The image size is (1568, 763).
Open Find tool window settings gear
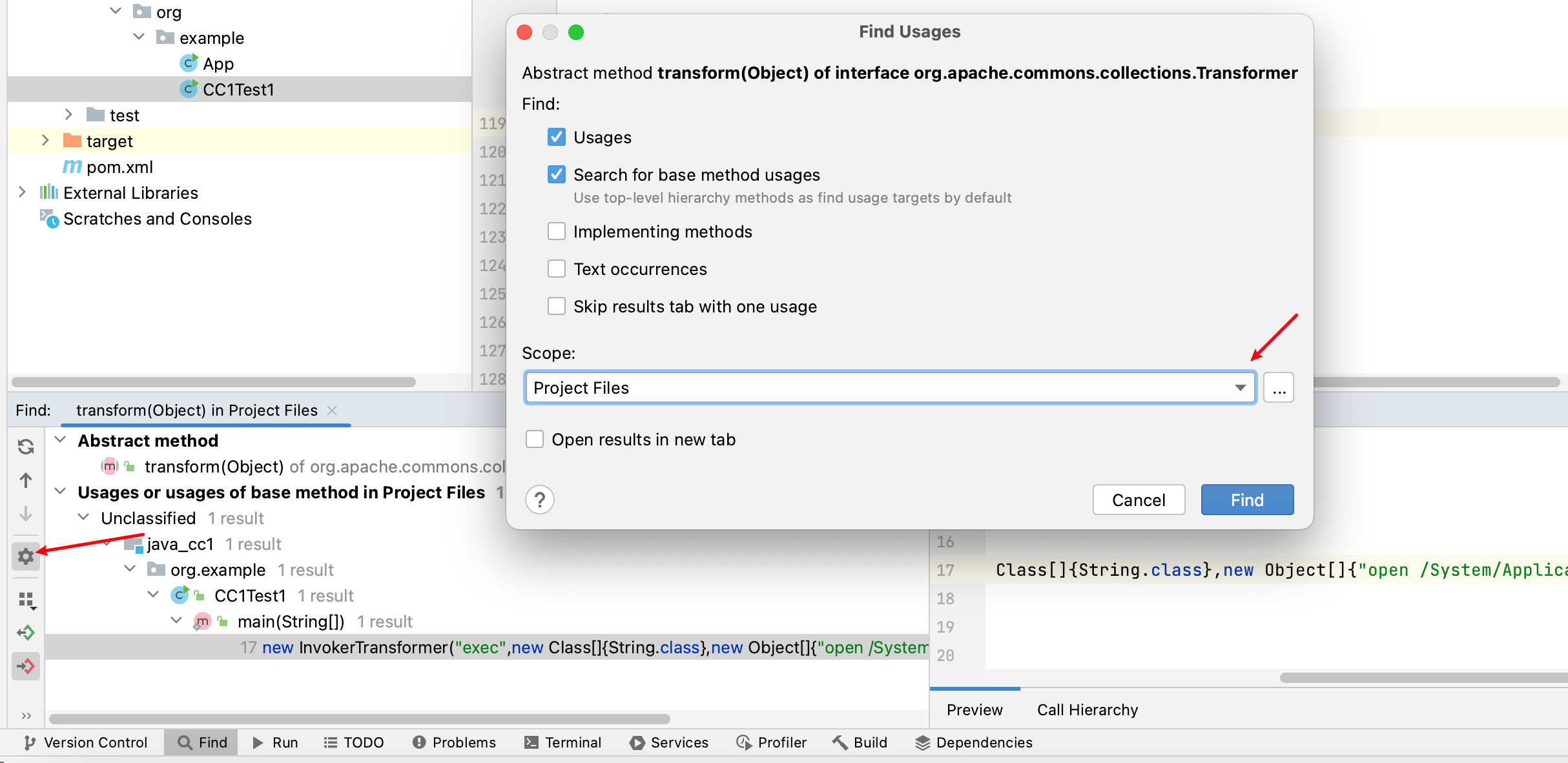pos(26,556)
